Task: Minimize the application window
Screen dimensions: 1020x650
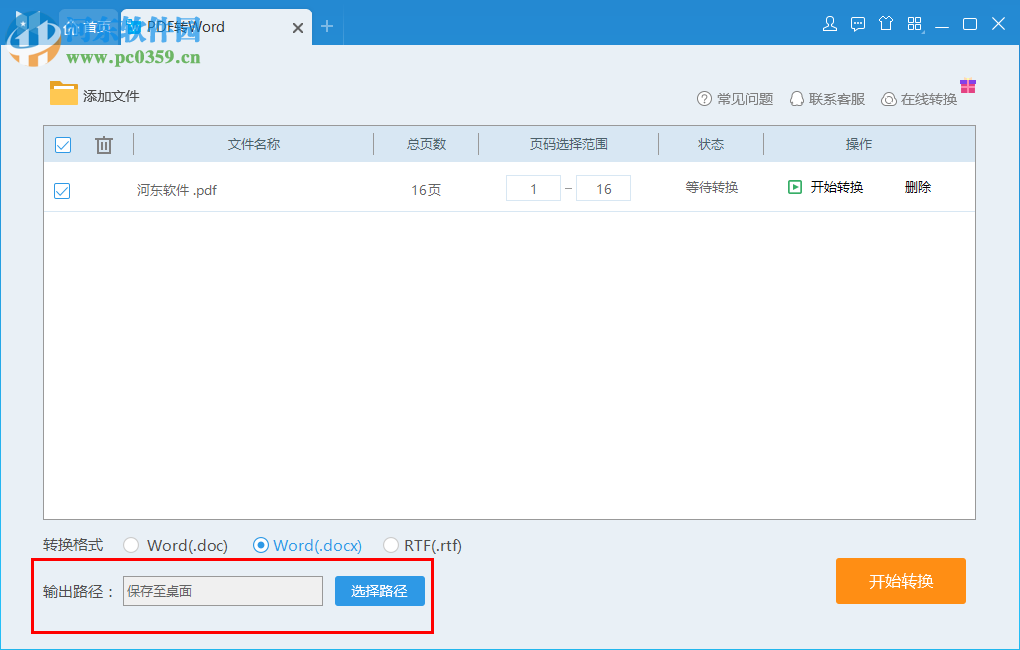Action: point(942,25)
